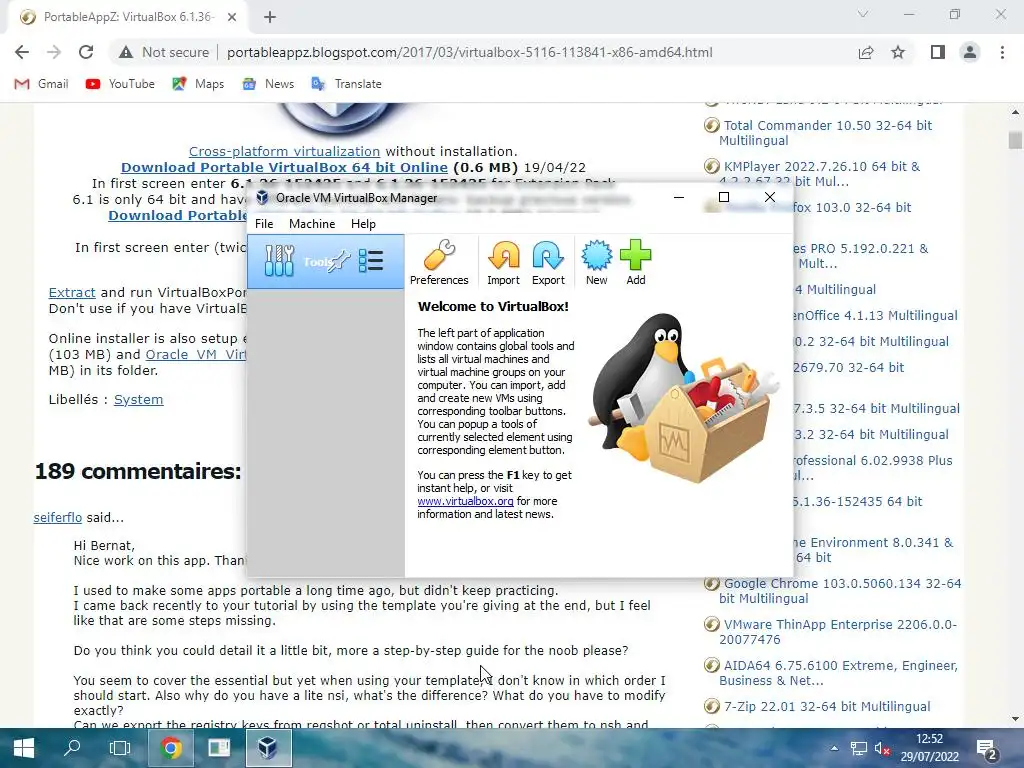The width and height of the screenshot is (1024, 768).
Task: Share this page icon in Chrome
Action: point(866,52)
